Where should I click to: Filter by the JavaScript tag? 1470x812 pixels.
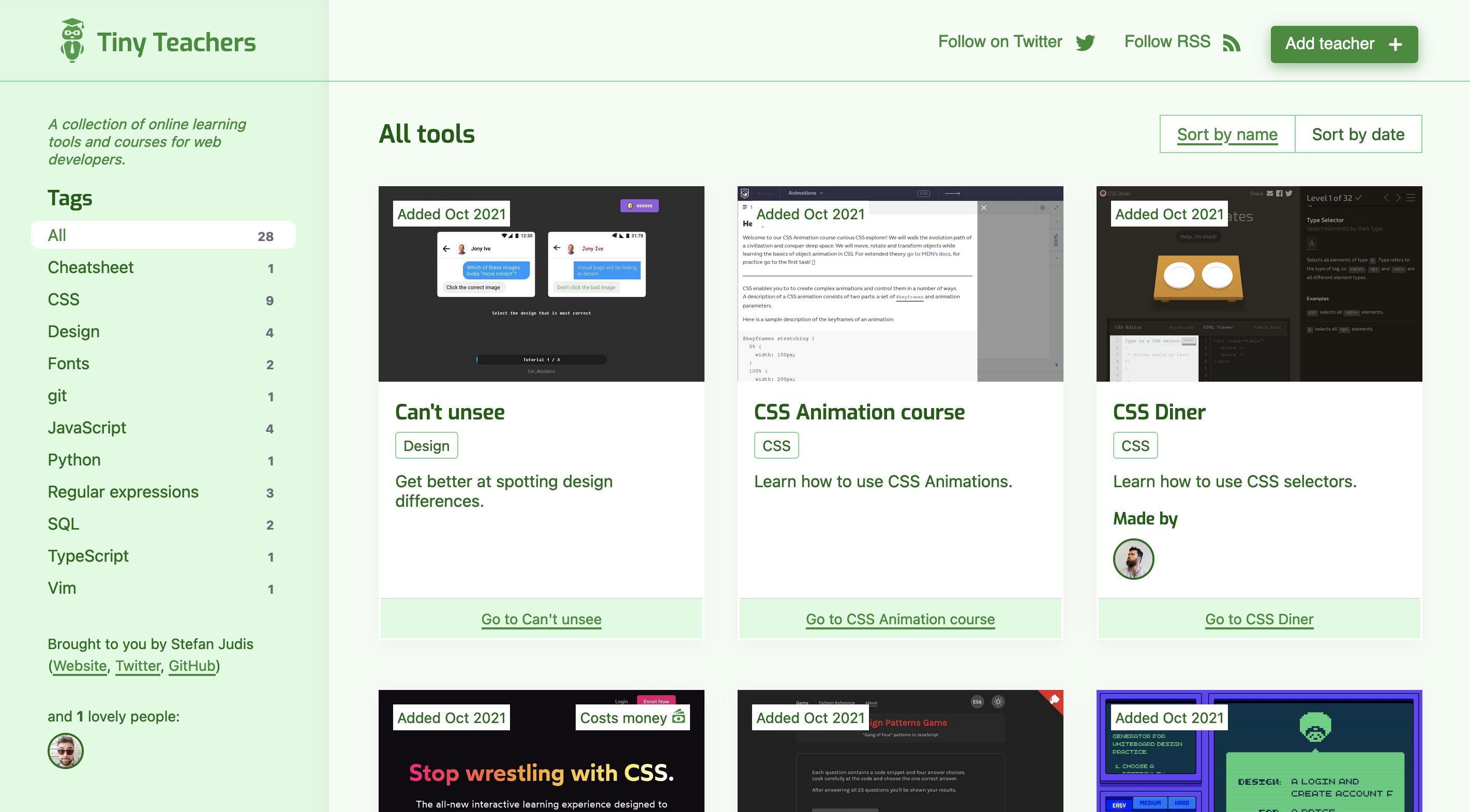[x=163, y=427]
